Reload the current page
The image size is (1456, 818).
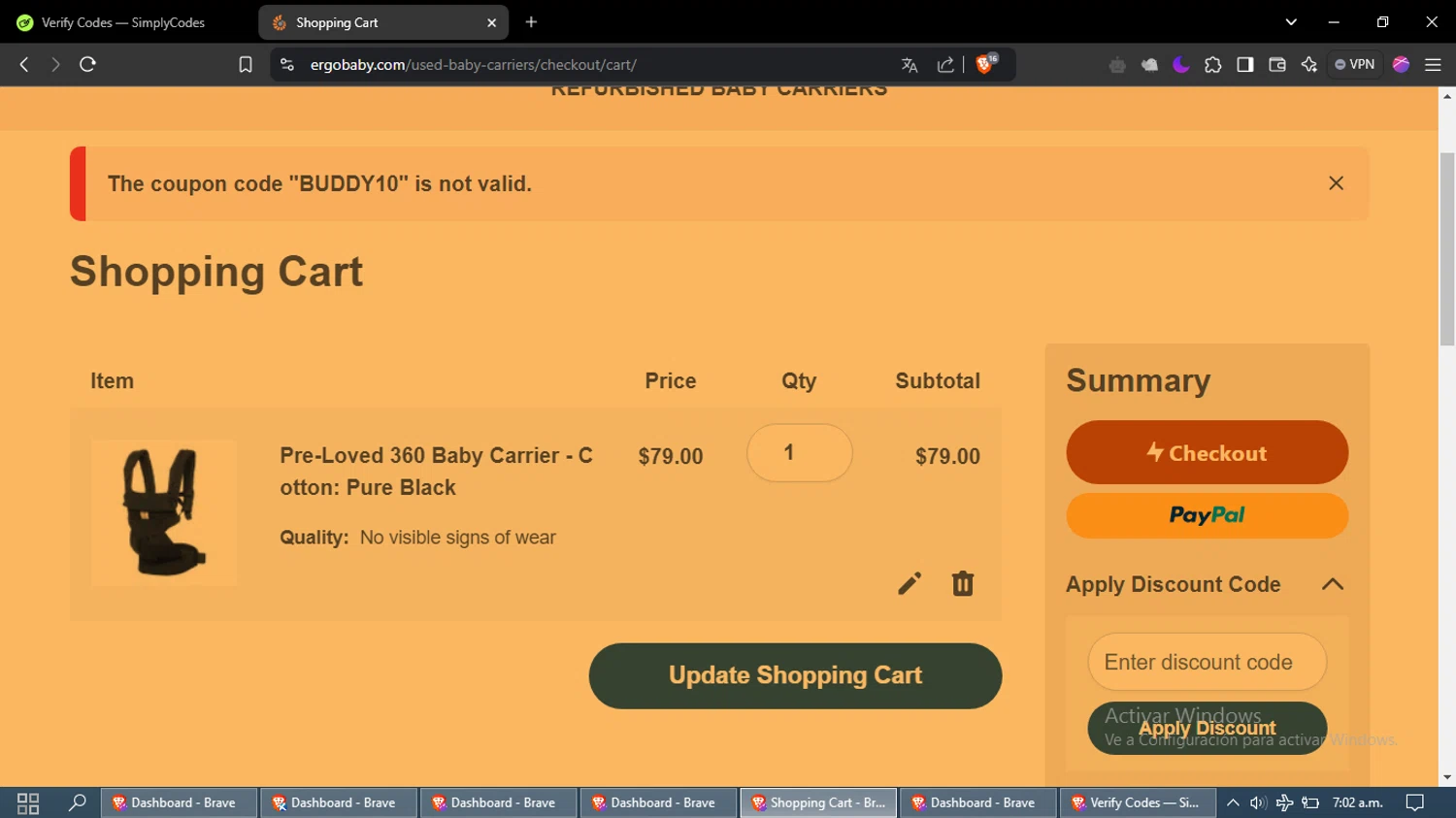87,64
